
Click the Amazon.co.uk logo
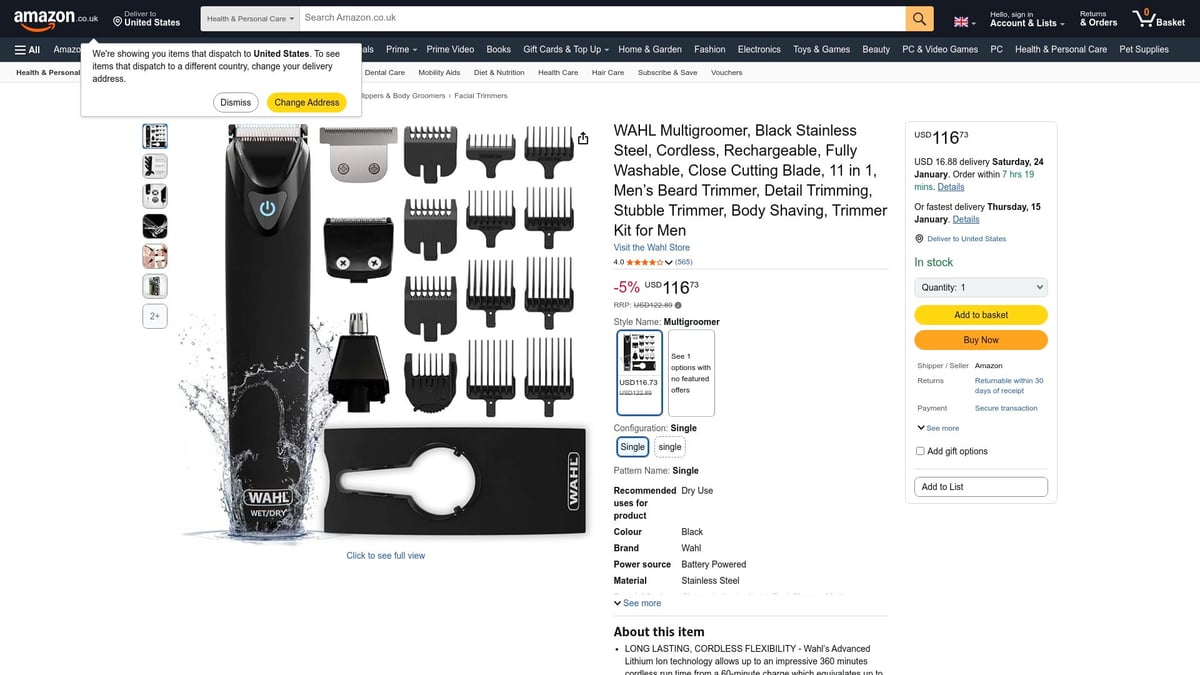click(x=56, y=19)
